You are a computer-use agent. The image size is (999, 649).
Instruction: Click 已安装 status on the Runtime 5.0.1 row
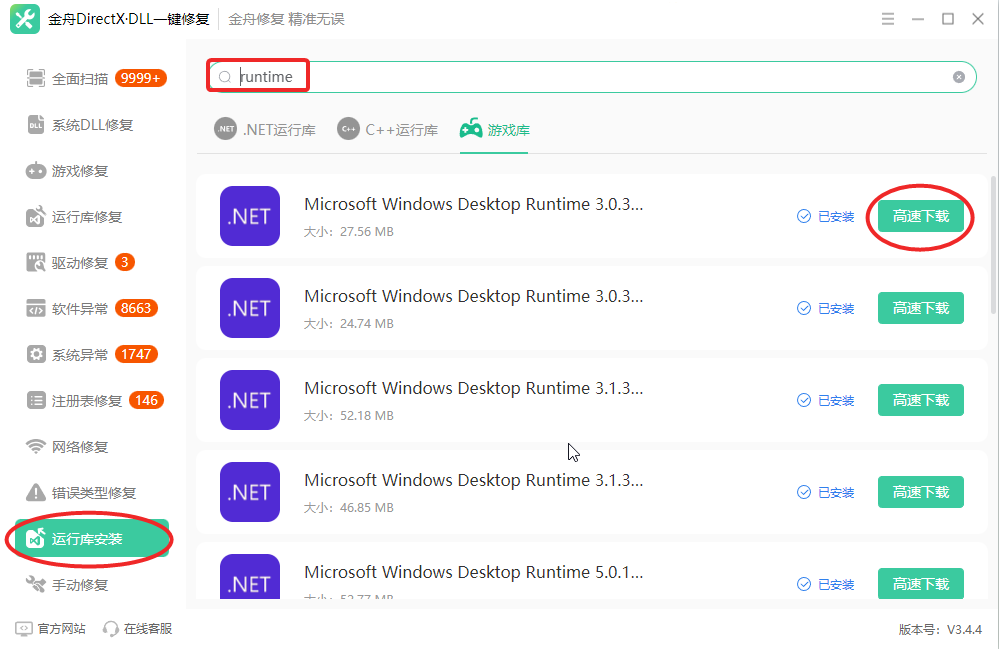tap(826, 584)
